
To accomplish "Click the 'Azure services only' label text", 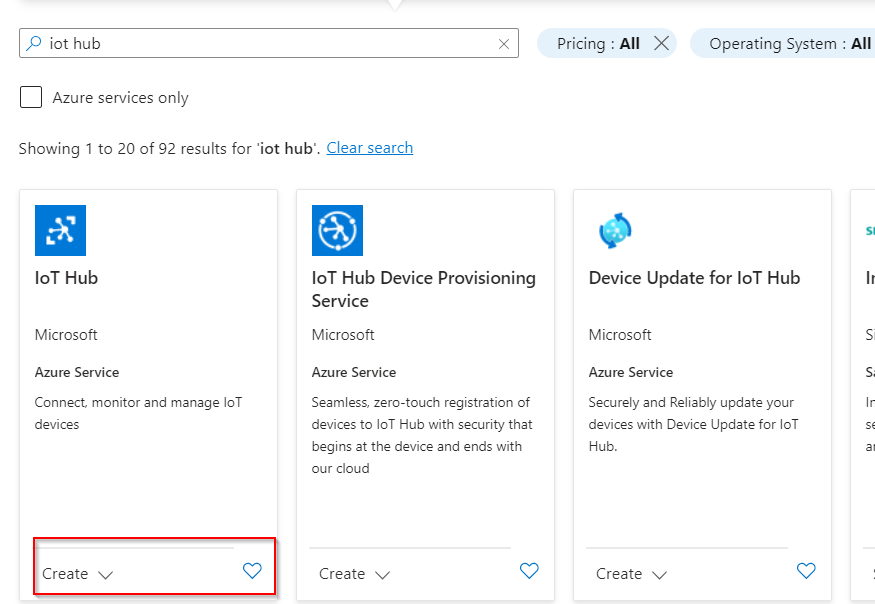I will [x=121, y=98].
